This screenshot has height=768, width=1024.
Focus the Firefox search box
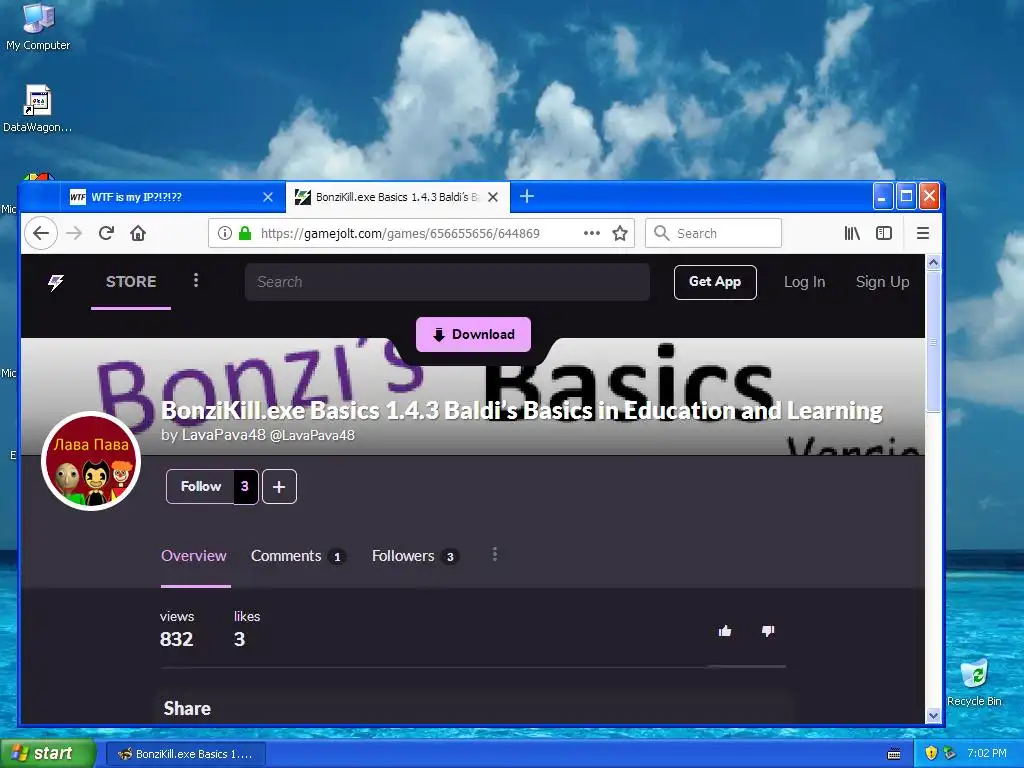pyautogui.click(x=713, y=233)
